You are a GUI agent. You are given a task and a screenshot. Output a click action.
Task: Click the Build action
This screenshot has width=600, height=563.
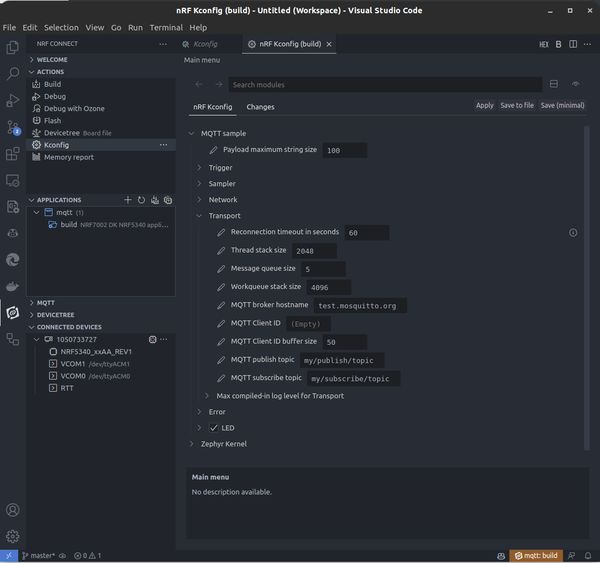[x=52, y=84]
